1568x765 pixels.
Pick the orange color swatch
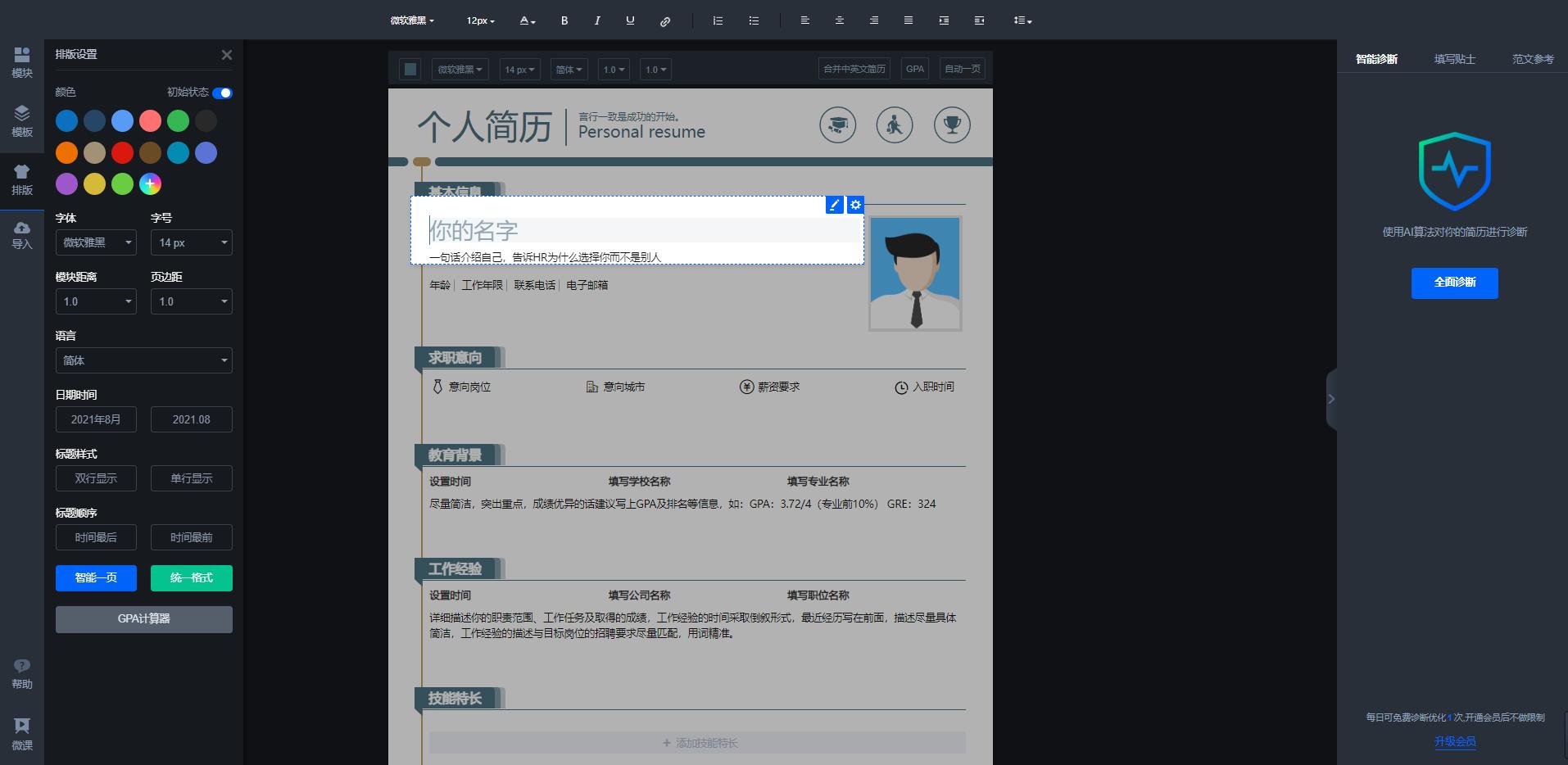pyautogui.click(x=67, y=152)
